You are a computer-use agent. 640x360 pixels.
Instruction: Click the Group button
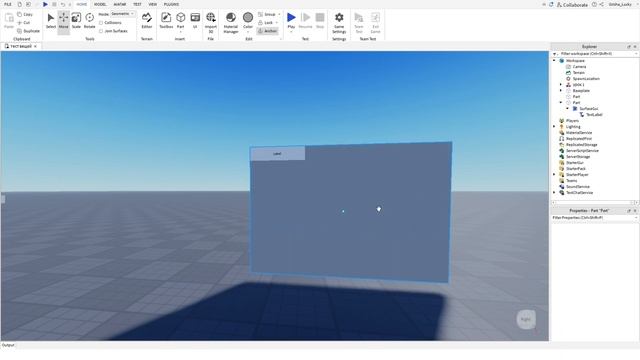click(x=267, y=14)
